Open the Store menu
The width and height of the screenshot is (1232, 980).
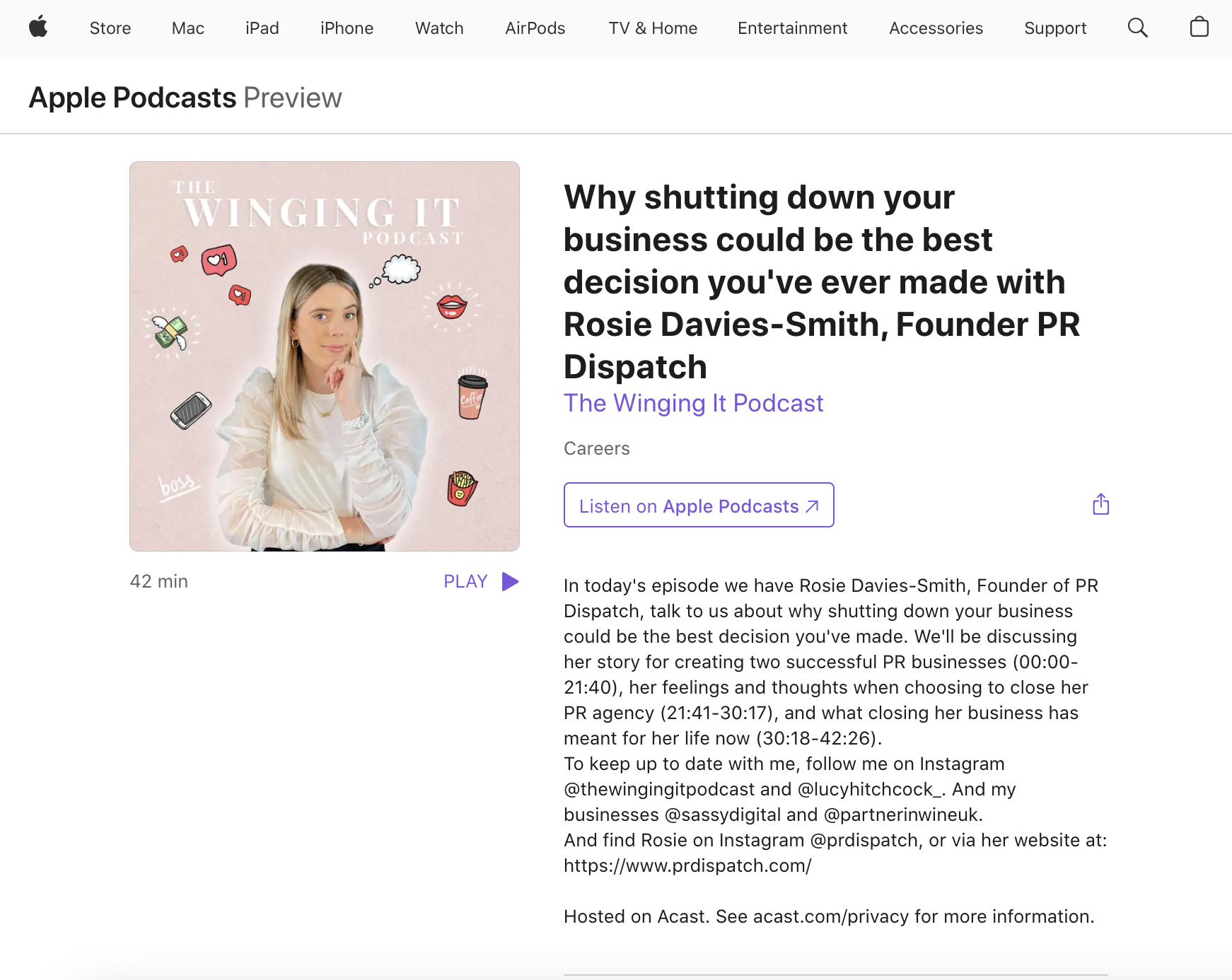(x=110, y=28)
